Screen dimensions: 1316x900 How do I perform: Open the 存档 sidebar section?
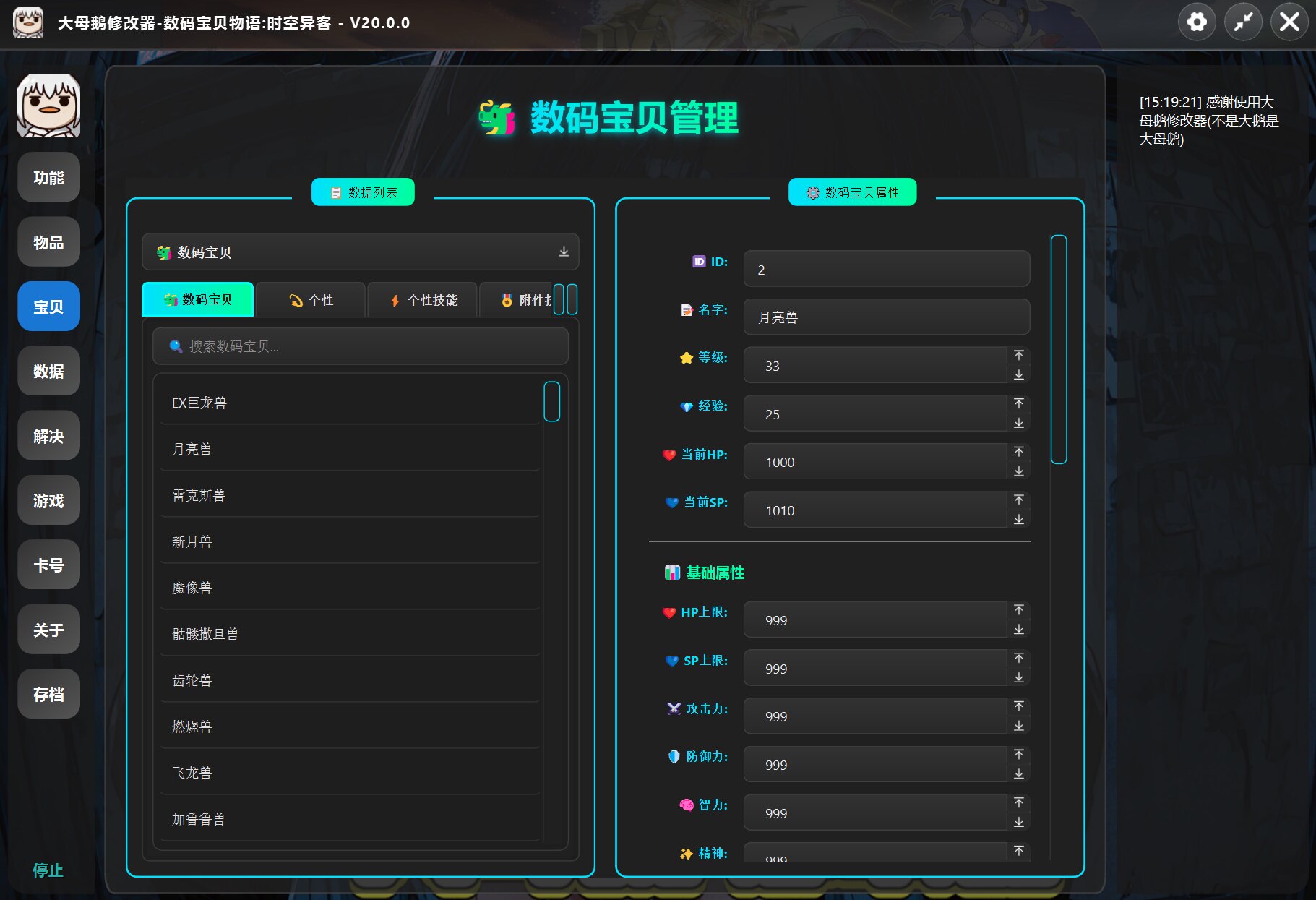pos(48,694)
